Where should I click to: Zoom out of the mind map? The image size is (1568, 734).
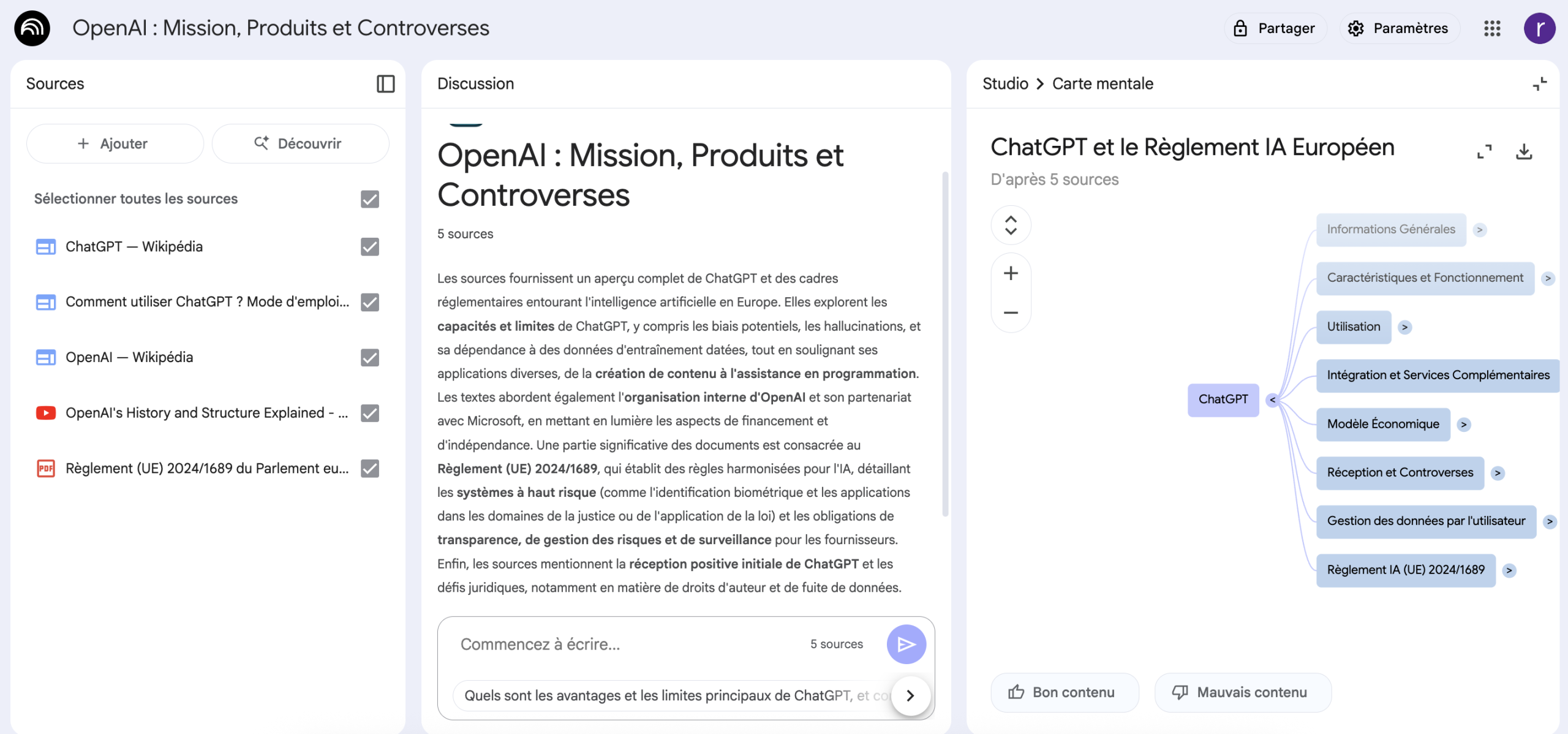coord(1011,312)
